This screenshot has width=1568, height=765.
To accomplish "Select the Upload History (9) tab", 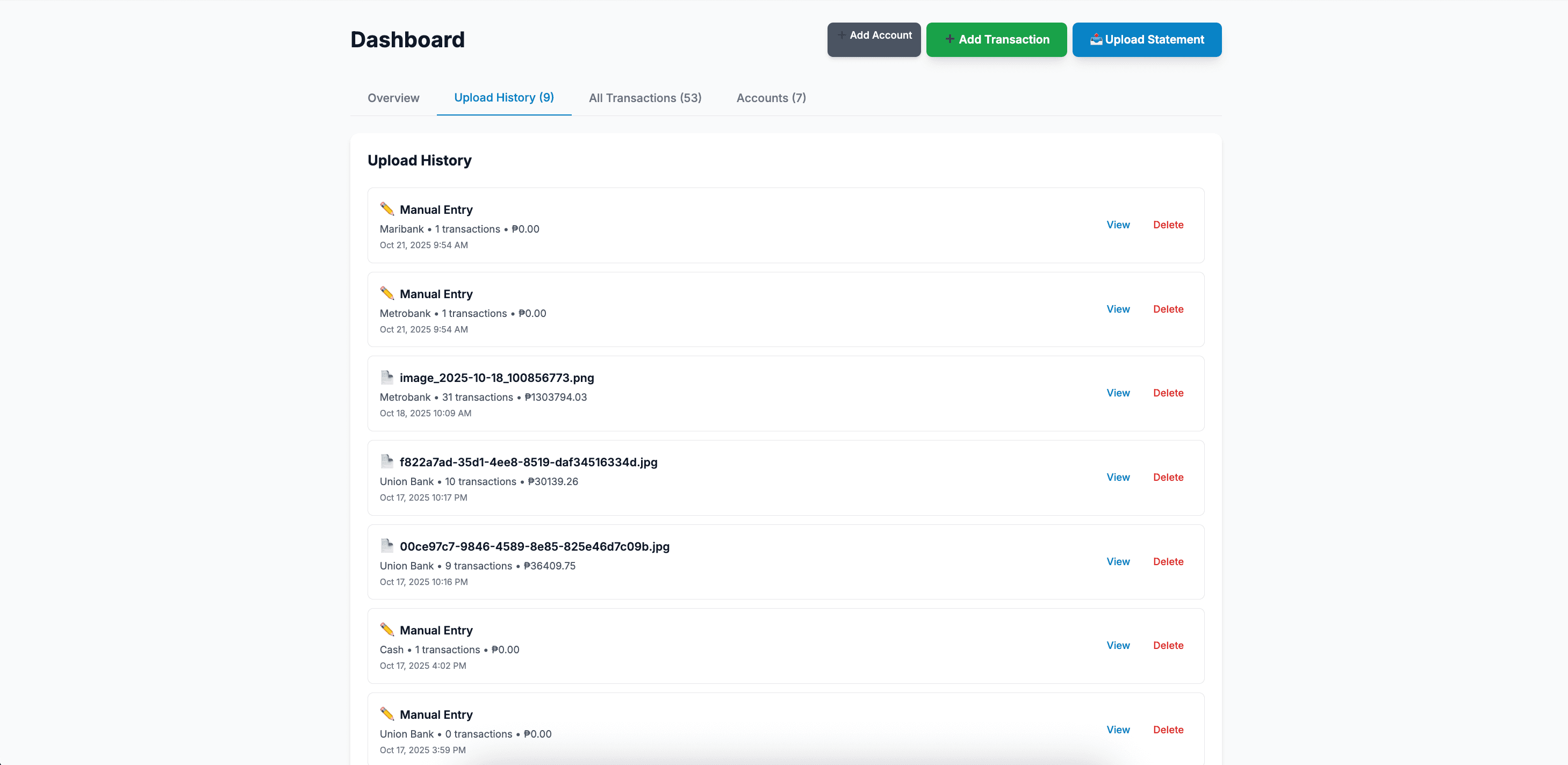I will pos(504,97).
